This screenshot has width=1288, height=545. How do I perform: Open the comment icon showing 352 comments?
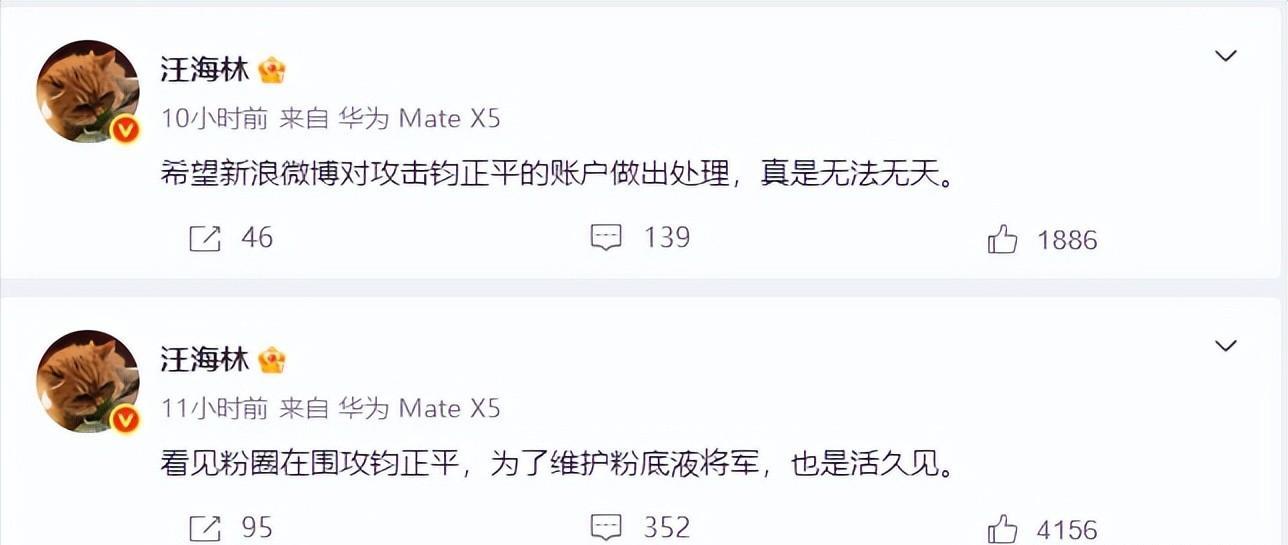click(x=607, y=527)
